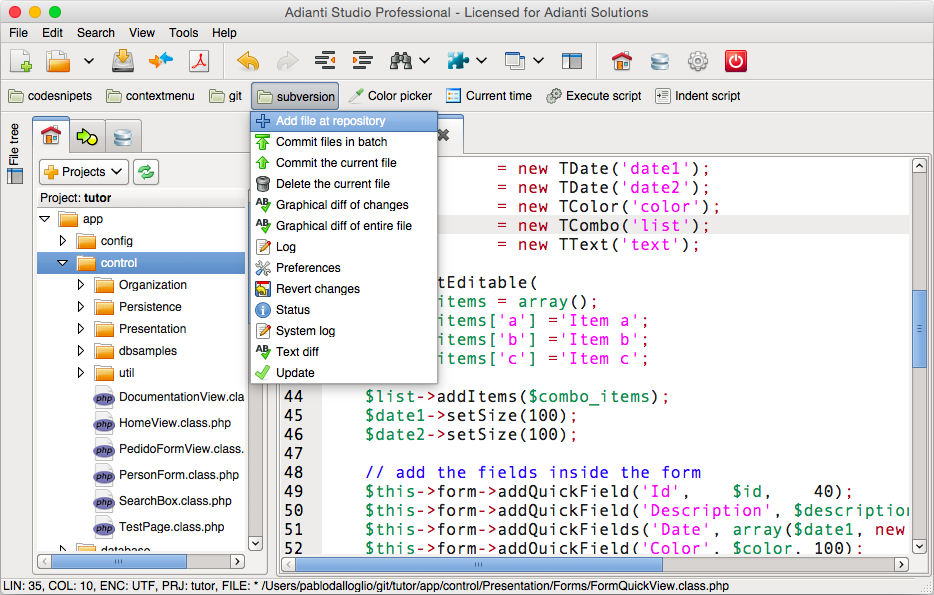Select the Update menu entry
Image resolution: width=934 pixels, height=595 pixels.
tap(344, 373)
